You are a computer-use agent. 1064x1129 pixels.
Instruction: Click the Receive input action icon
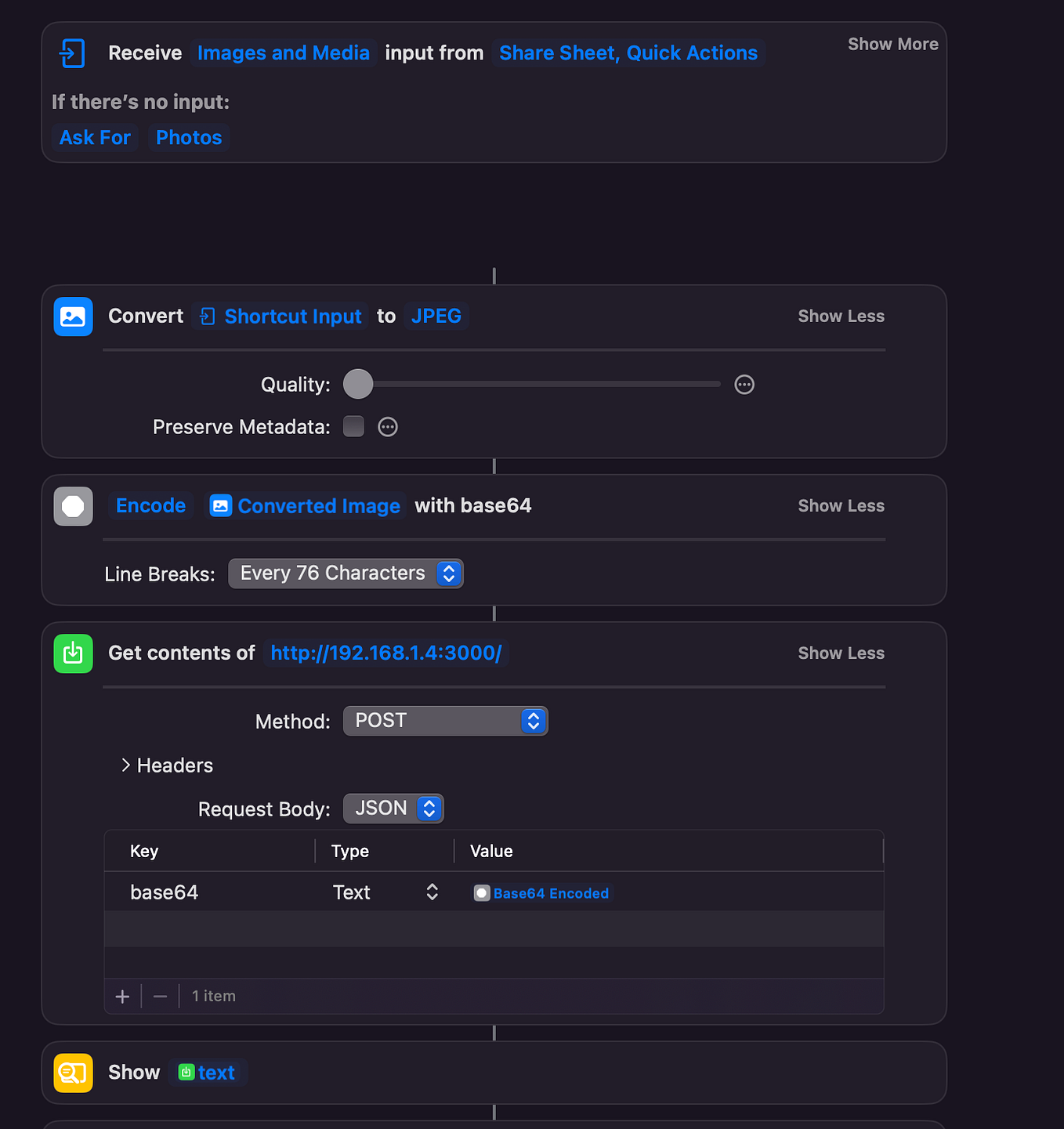coord(72,53)
